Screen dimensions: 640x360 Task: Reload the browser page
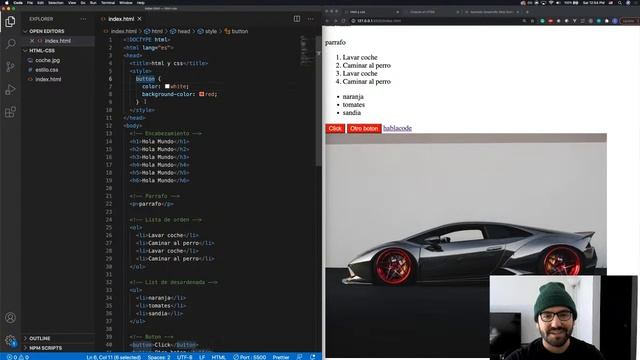pos(344,21)
